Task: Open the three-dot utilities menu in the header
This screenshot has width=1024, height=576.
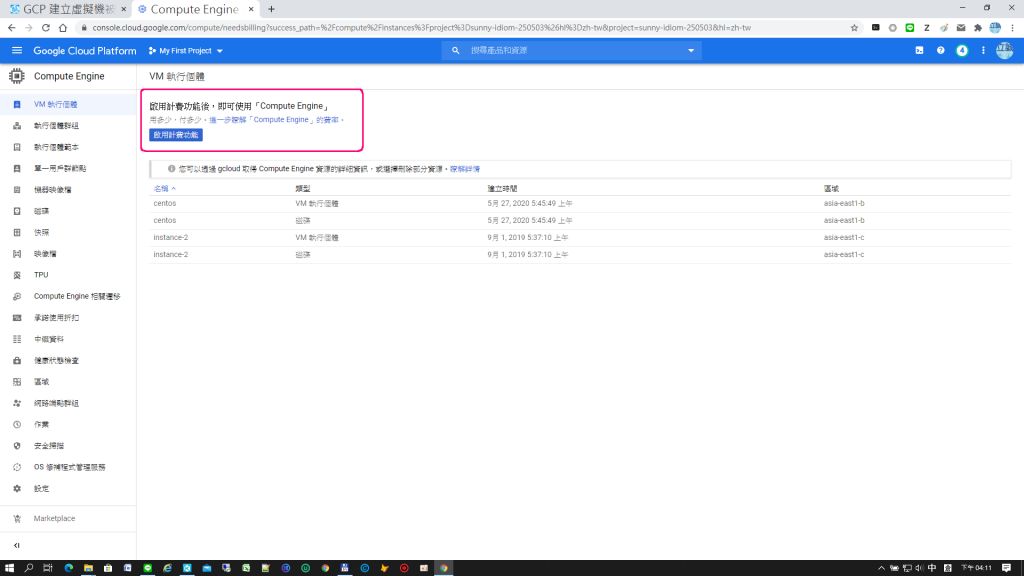Action: (983, 50)
